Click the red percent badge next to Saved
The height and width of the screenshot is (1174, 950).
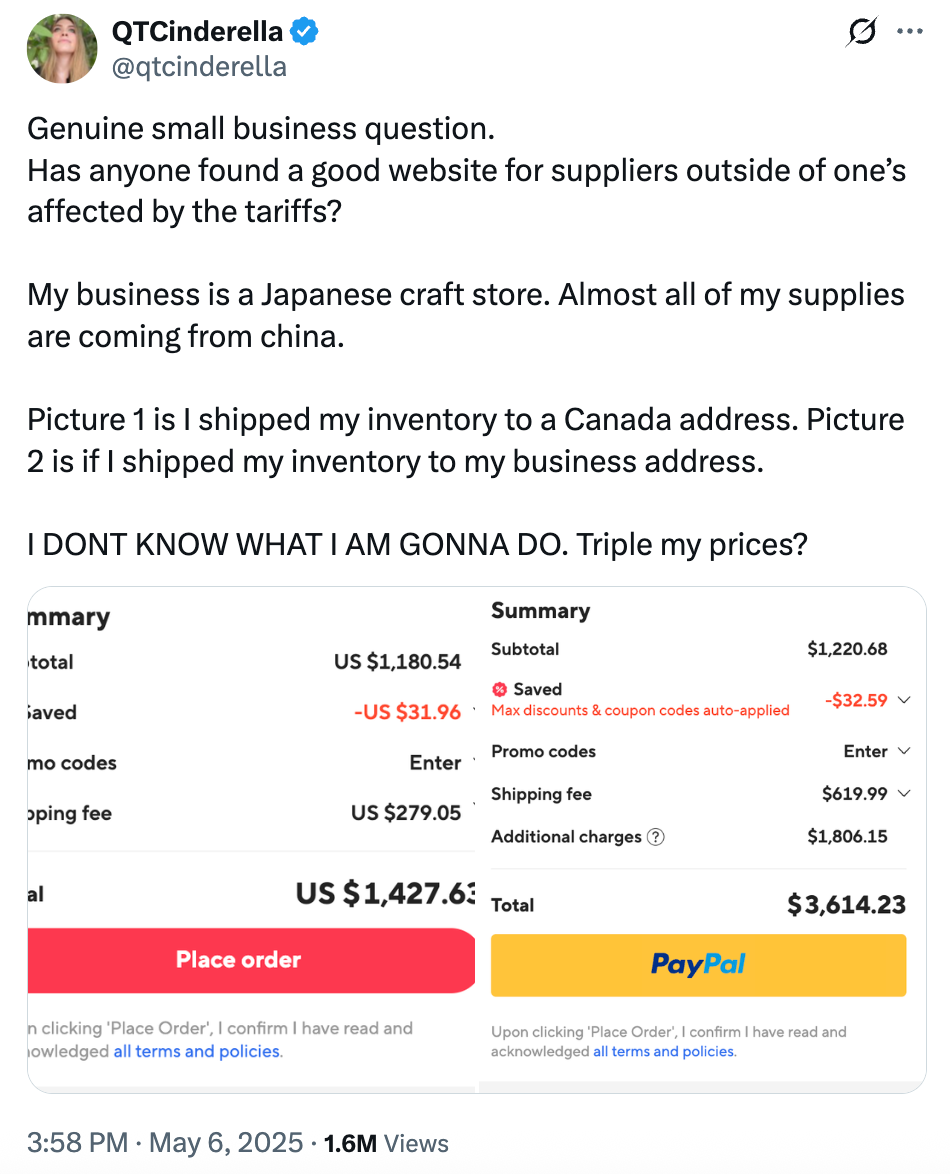point(500,689)
